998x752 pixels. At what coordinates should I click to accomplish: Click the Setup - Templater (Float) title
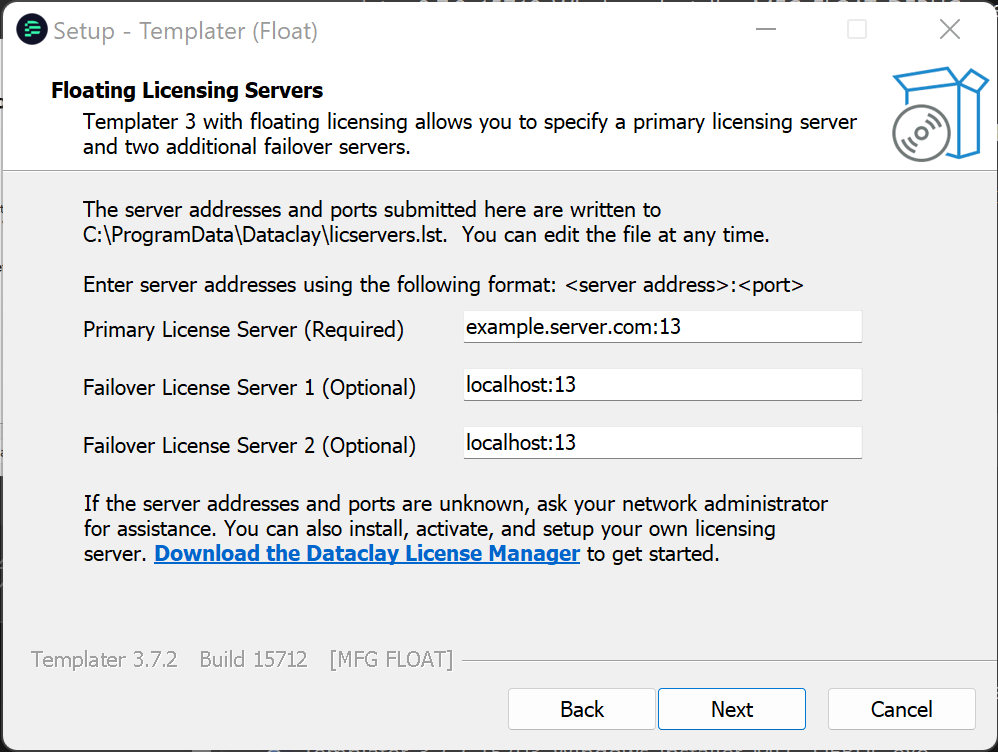click(185, 31)
